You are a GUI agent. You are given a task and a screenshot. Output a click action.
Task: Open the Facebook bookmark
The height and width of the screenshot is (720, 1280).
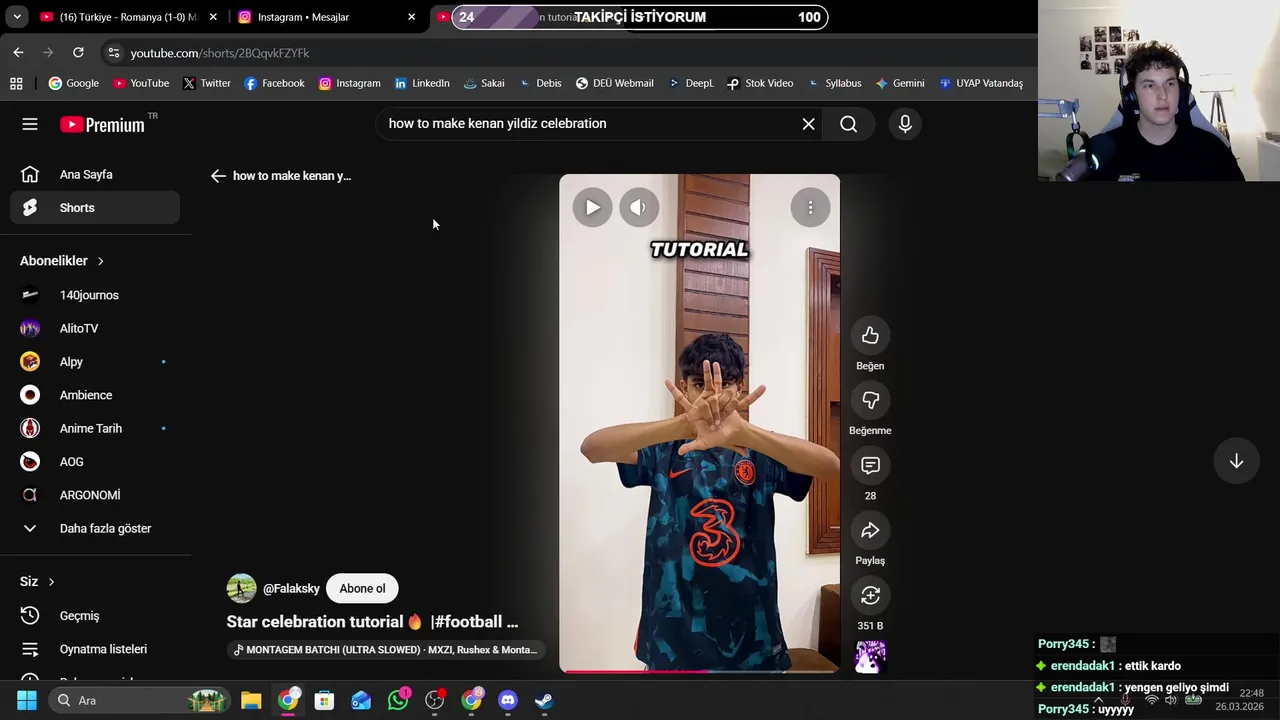pyautogui.click(x=274, y=83)
